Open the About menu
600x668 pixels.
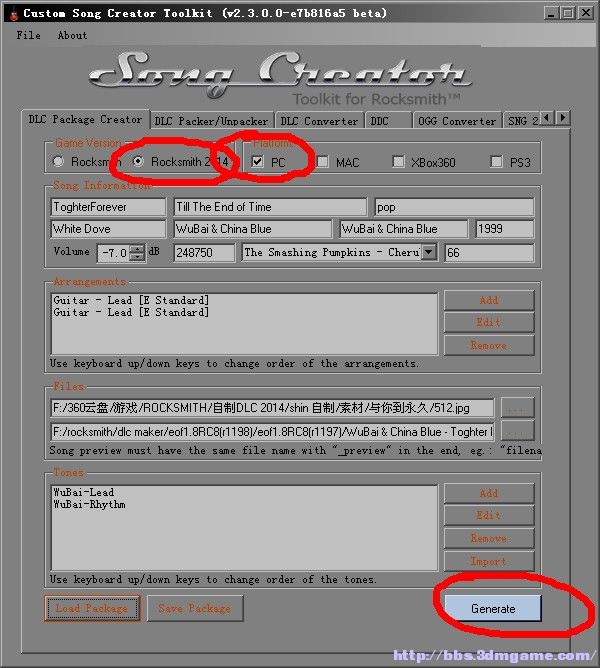click(72, 35)
